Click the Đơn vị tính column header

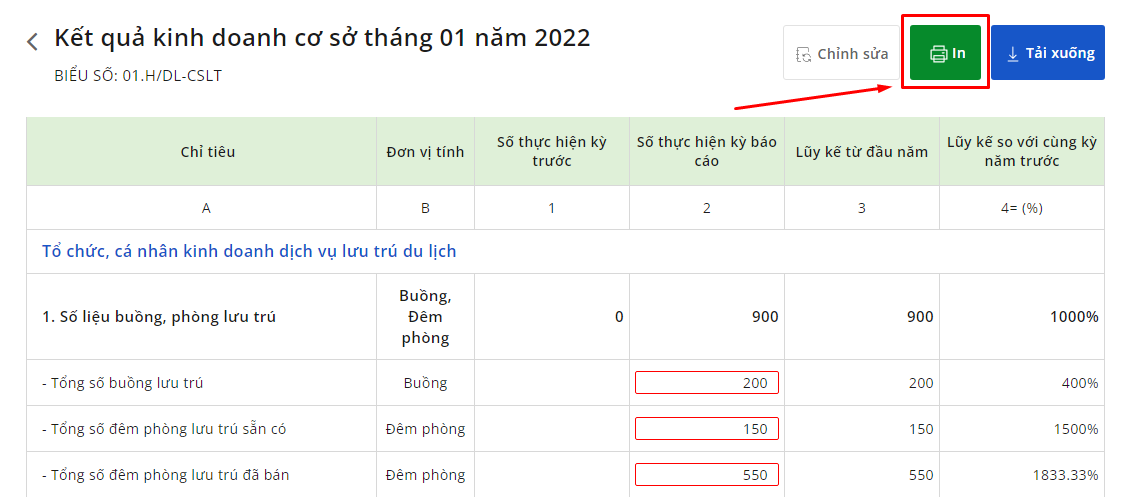coord(426,151)
